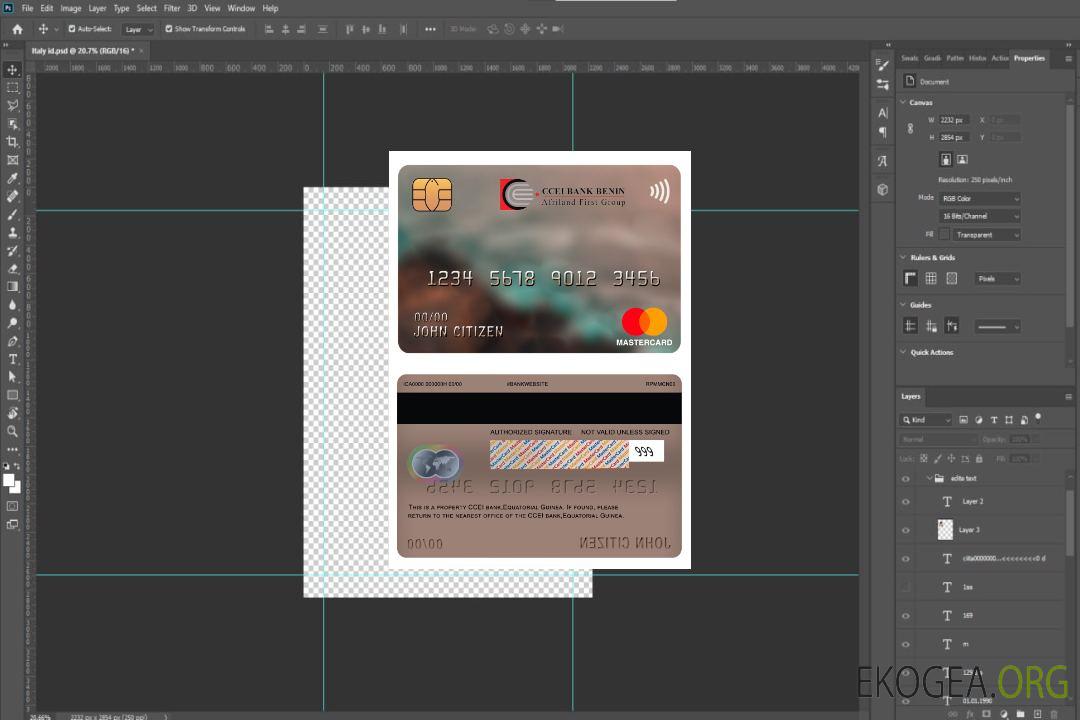Hide Layer 2 visibility eye

click(906, 502)
